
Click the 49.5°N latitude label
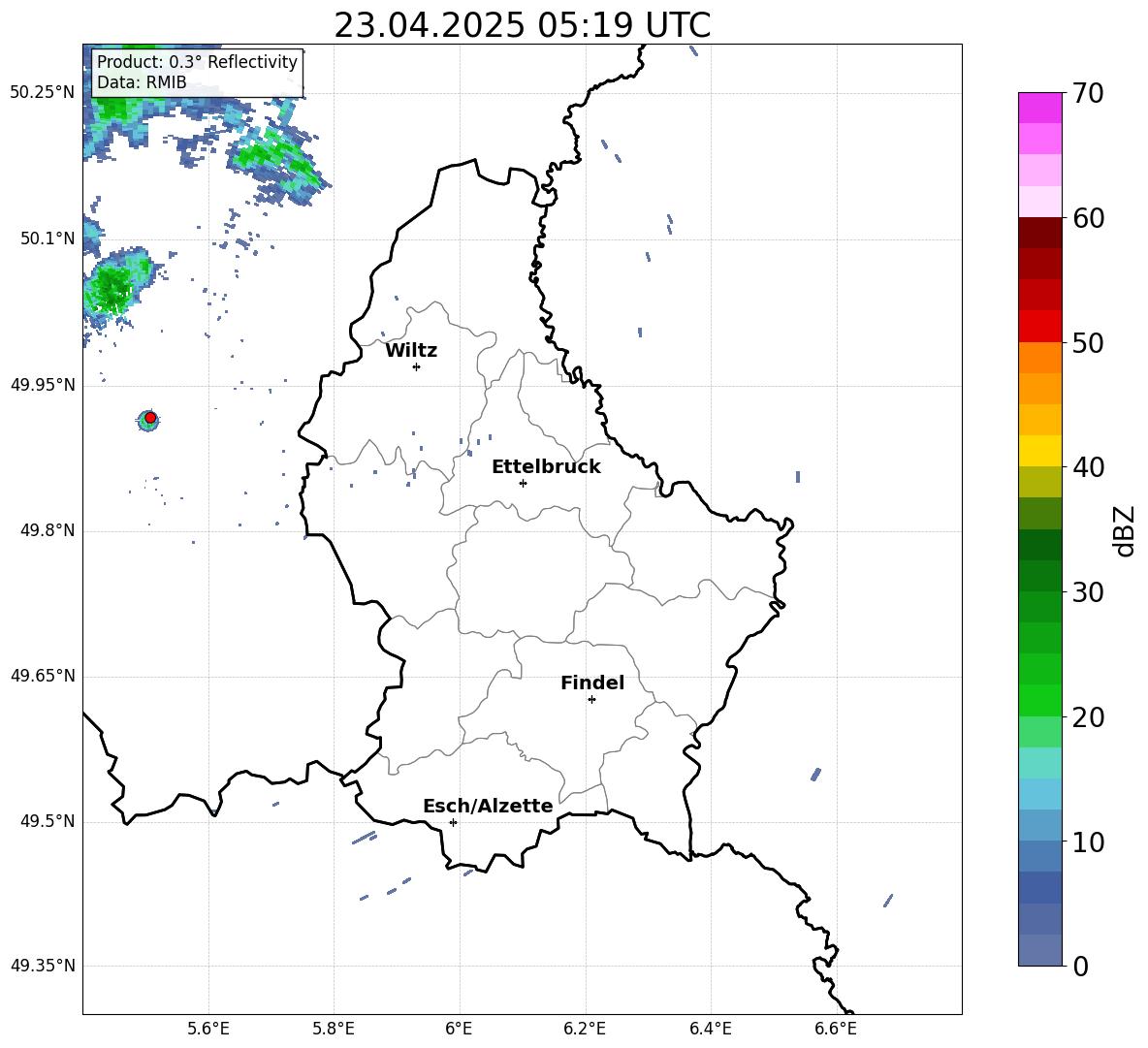48,821
